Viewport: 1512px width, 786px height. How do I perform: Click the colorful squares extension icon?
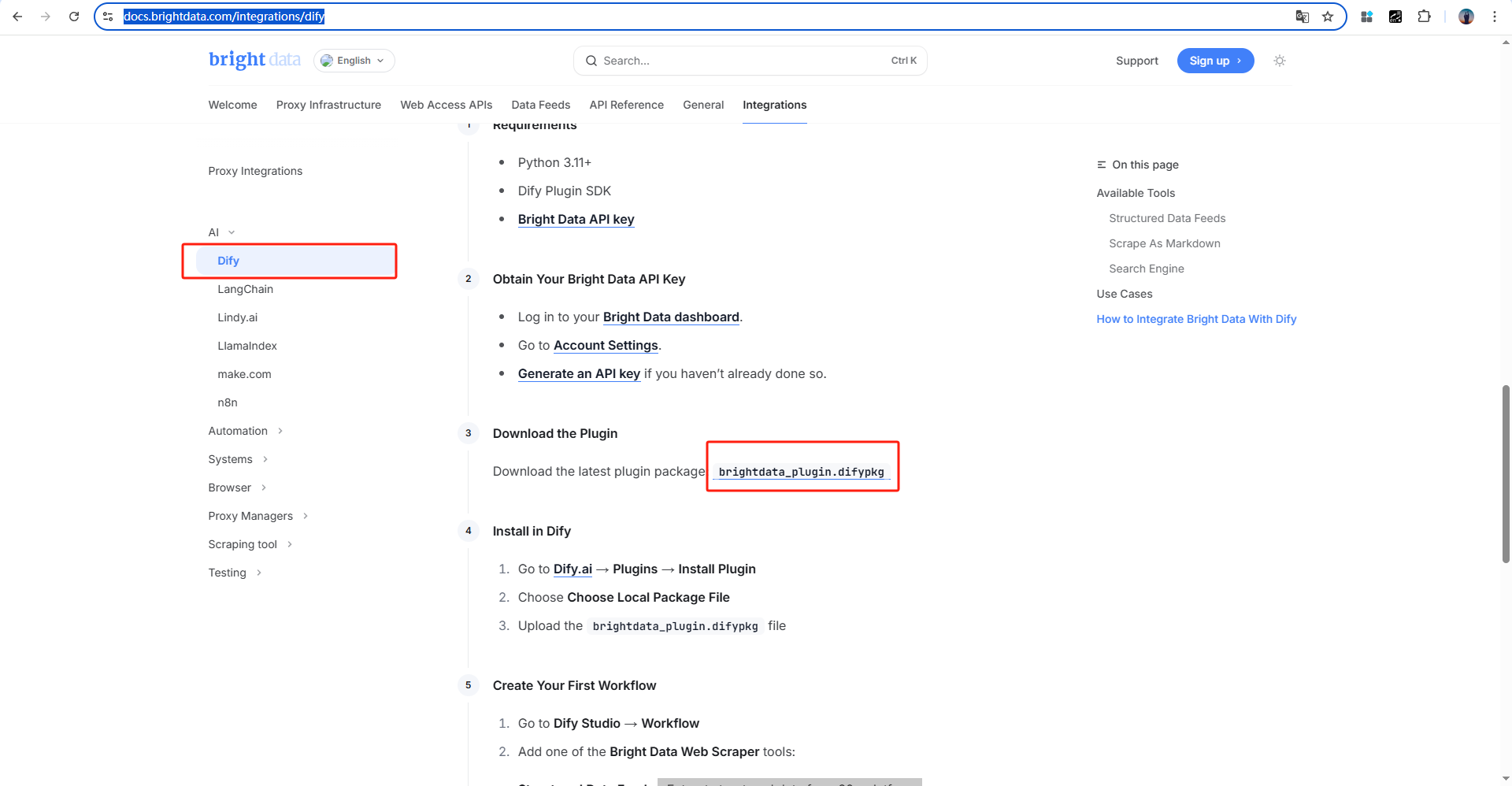coord(1367,17)
